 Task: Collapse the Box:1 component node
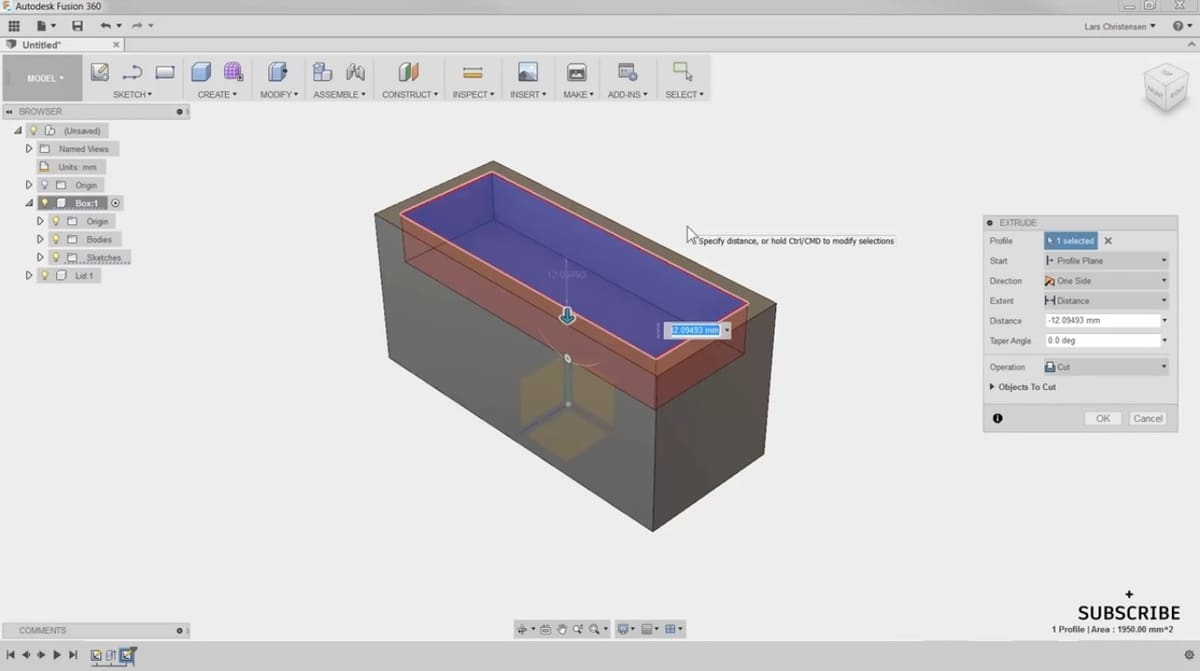29,203
